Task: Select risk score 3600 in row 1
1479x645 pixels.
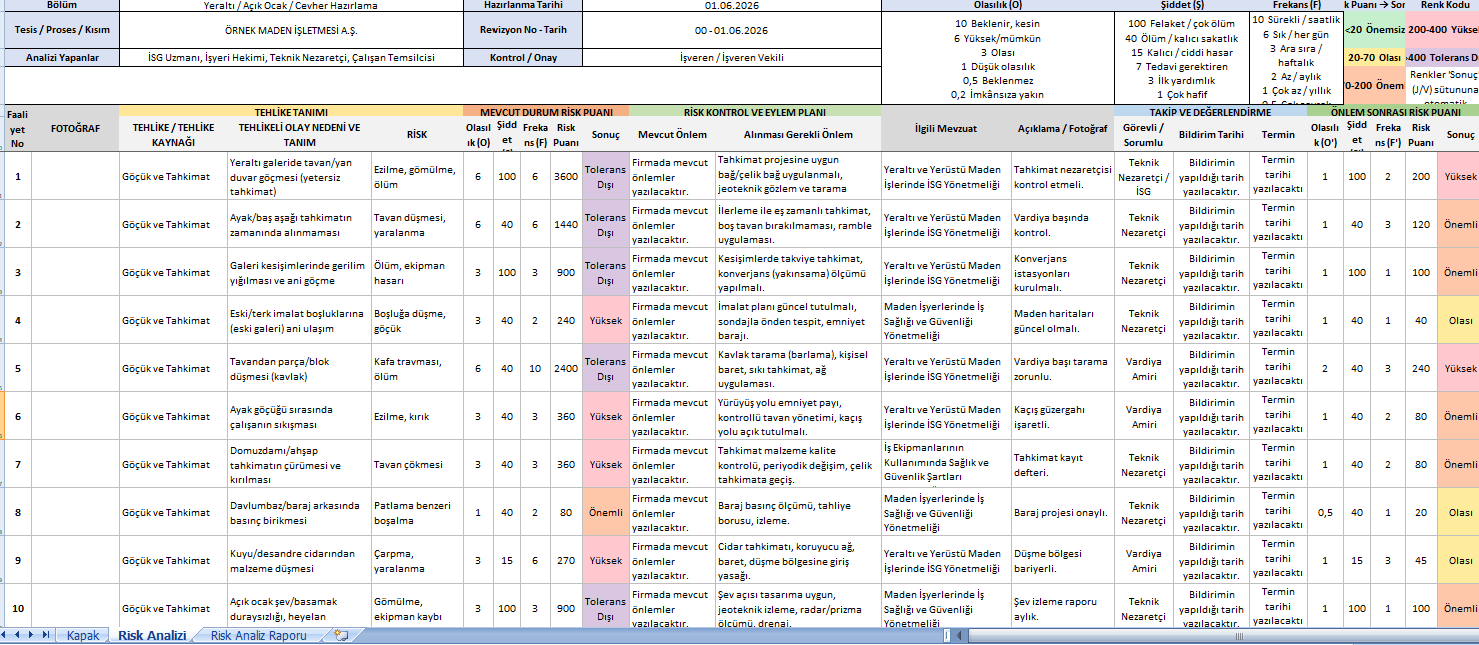Action: click(566, 176)
